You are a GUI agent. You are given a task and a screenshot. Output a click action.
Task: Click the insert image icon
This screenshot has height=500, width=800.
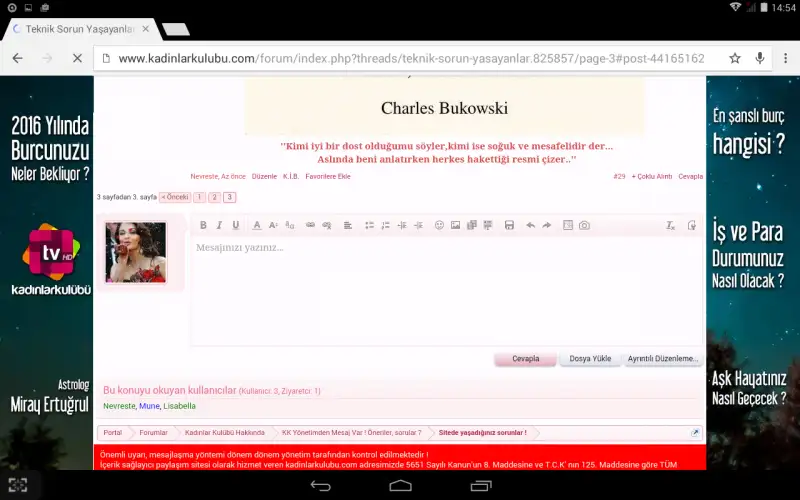[455, 226]
